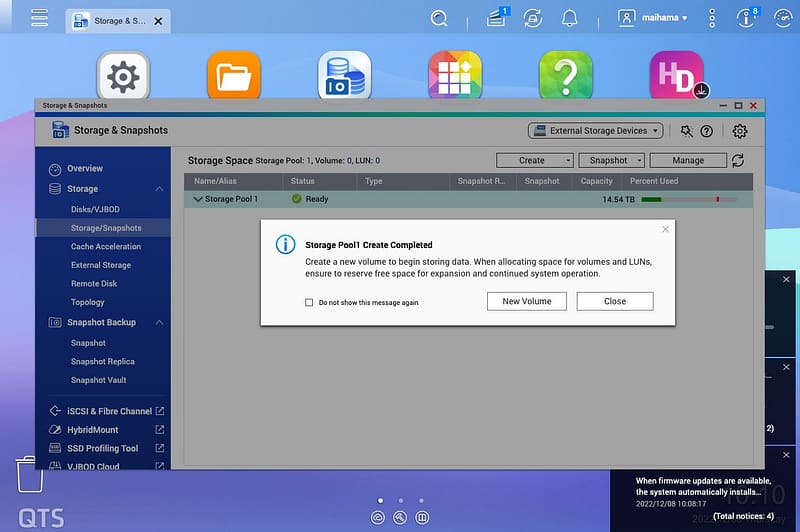Click the first circular icon in bottom desktop bar
This screenshot has height=532, width=800.
click(378, 518)
